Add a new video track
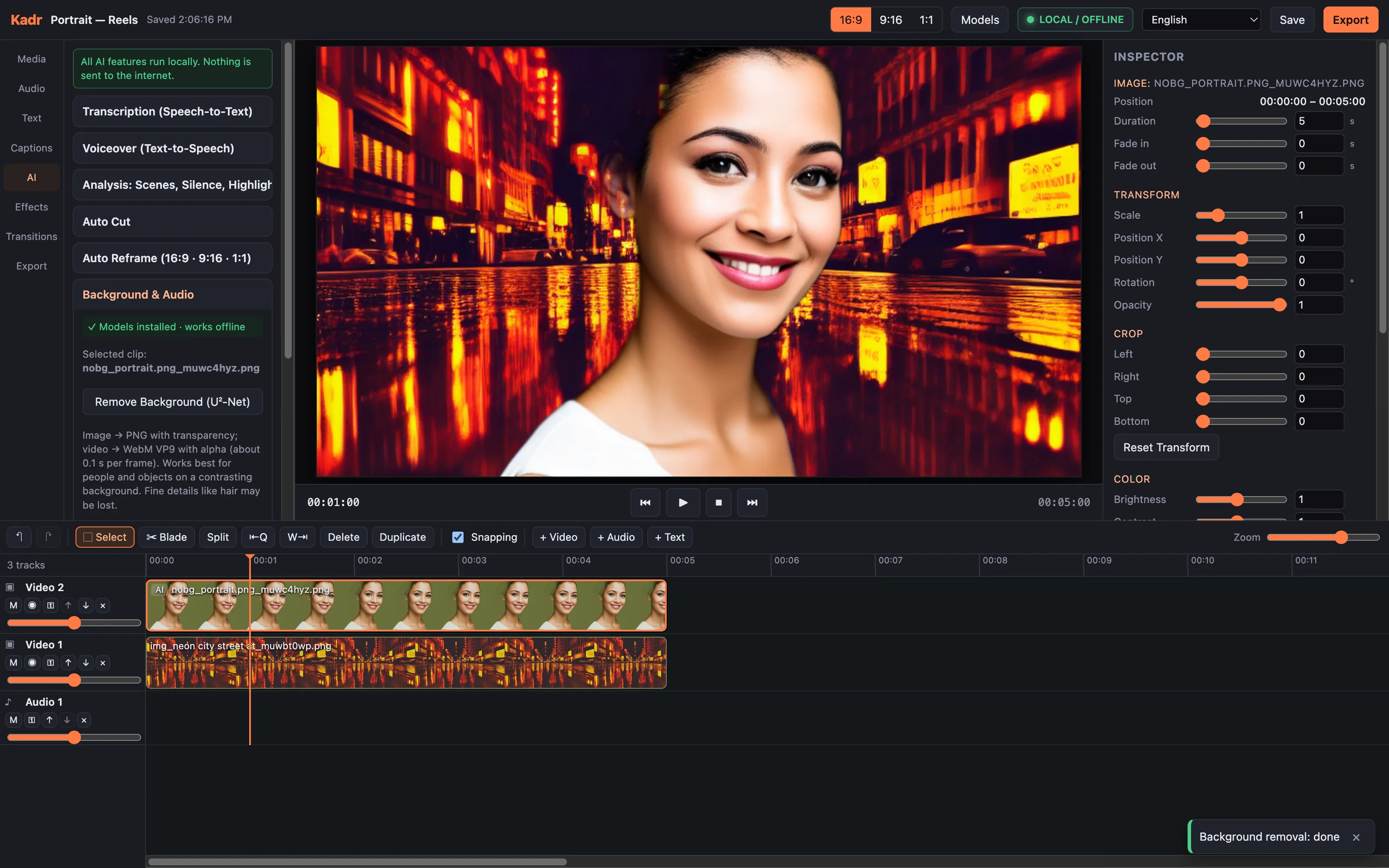 (558, 537)
